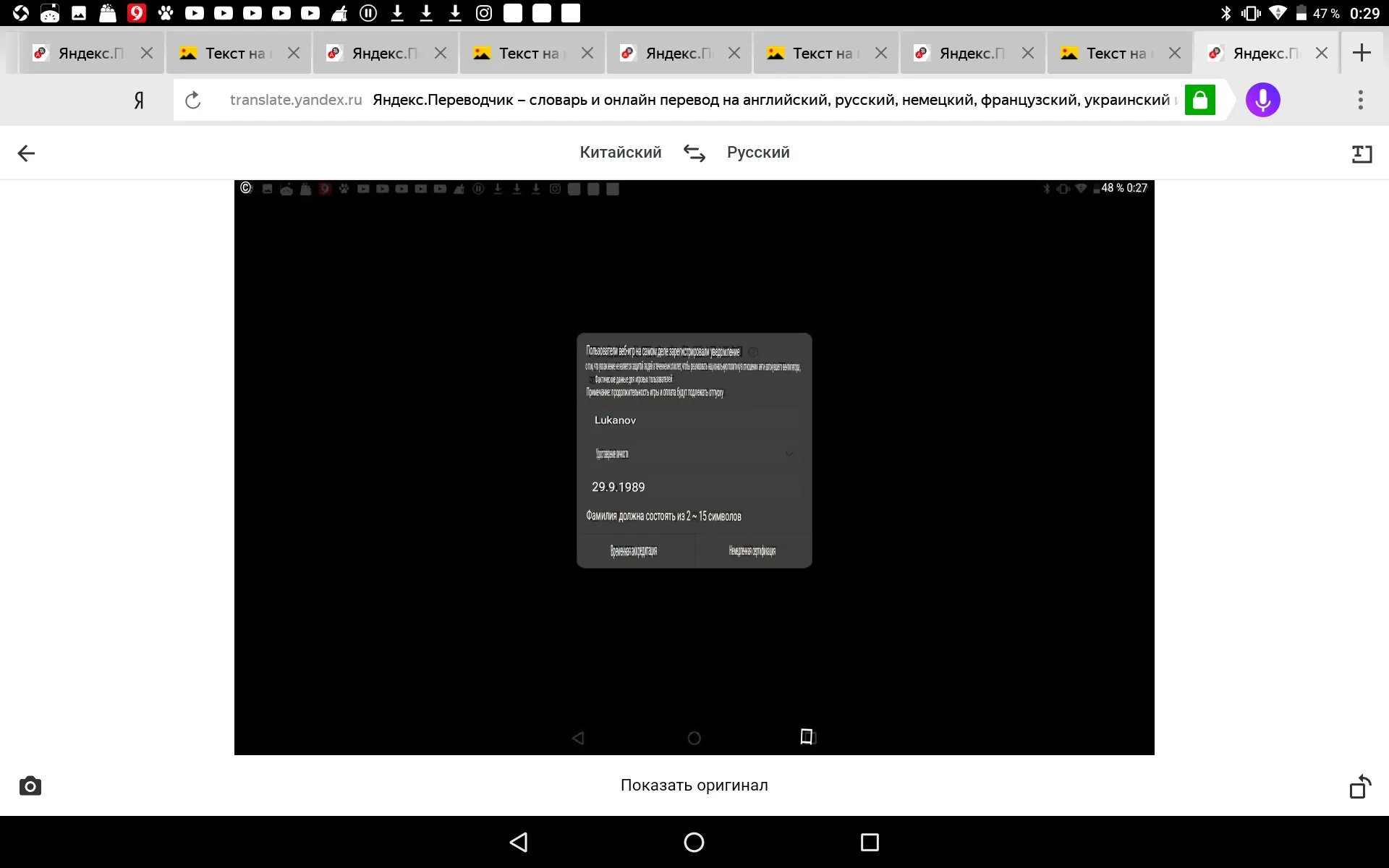Close the third Яндекс.П tab
The image size is (1389, 868).
point(734,53)
